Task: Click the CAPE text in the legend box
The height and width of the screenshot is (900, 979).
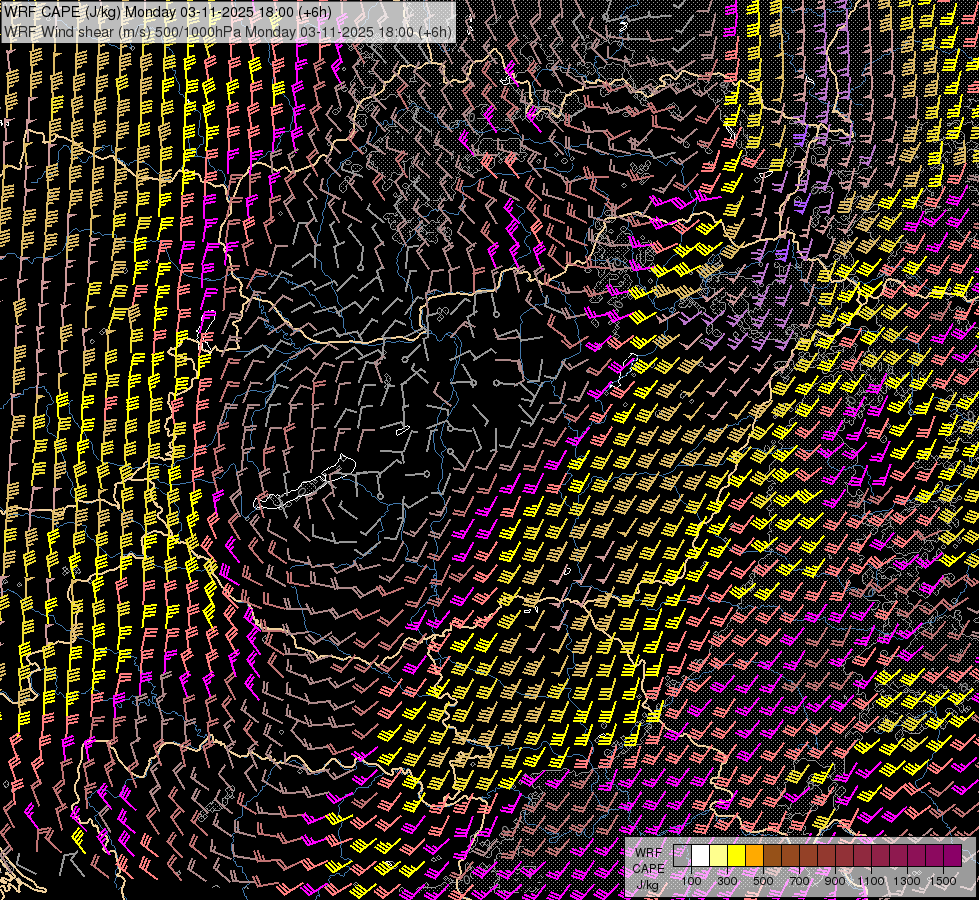Action: coord(648,869)
